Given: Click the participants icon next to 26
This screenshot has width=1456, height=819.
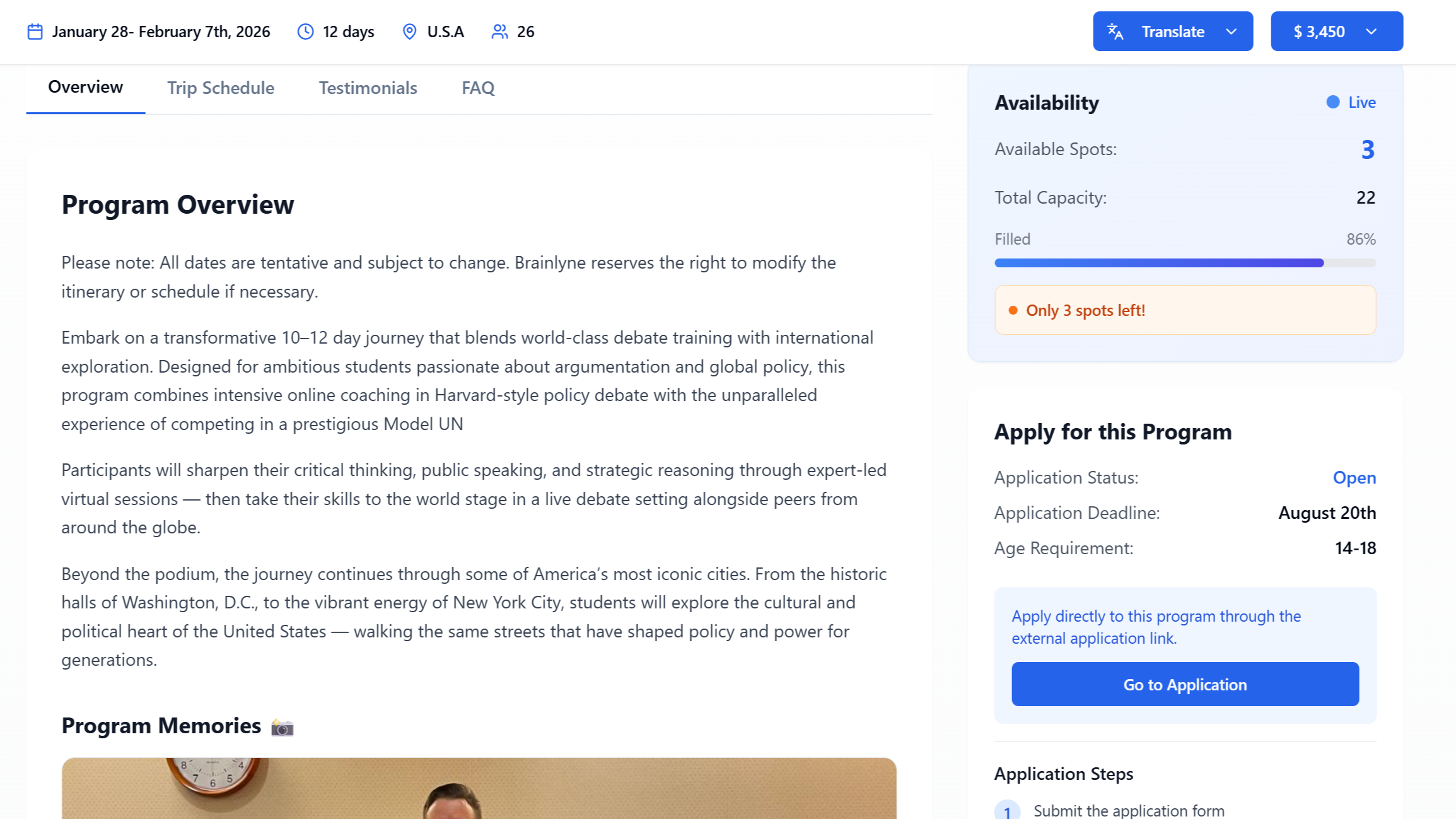Looking at the screenshot, I should (499, 32).
